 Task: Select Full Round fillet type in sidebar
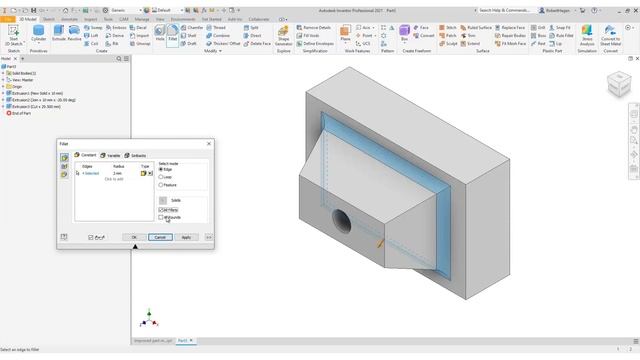point(64,175)
